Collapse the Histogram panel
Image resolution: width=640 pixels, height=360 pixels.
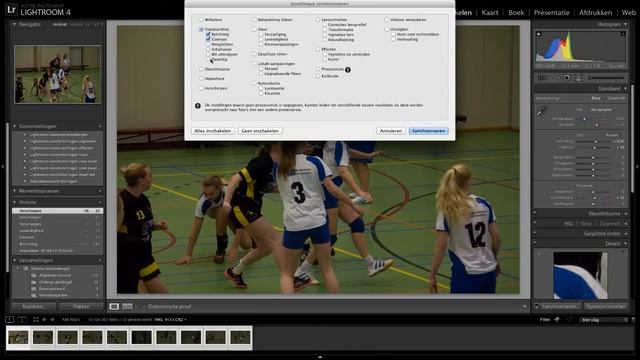pyautogui.click(x=625, y=25)
